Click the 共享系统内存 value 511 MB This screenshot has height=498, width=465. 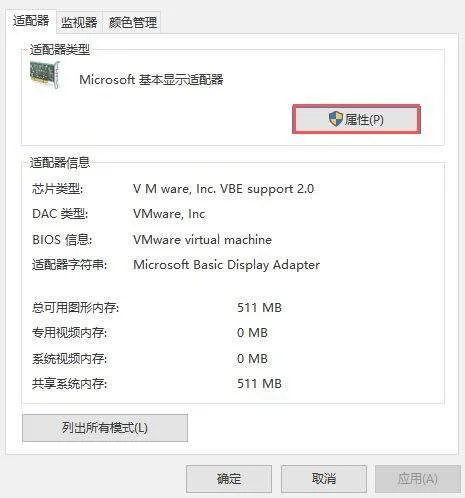pyautogui.click(x=259, y=384)
